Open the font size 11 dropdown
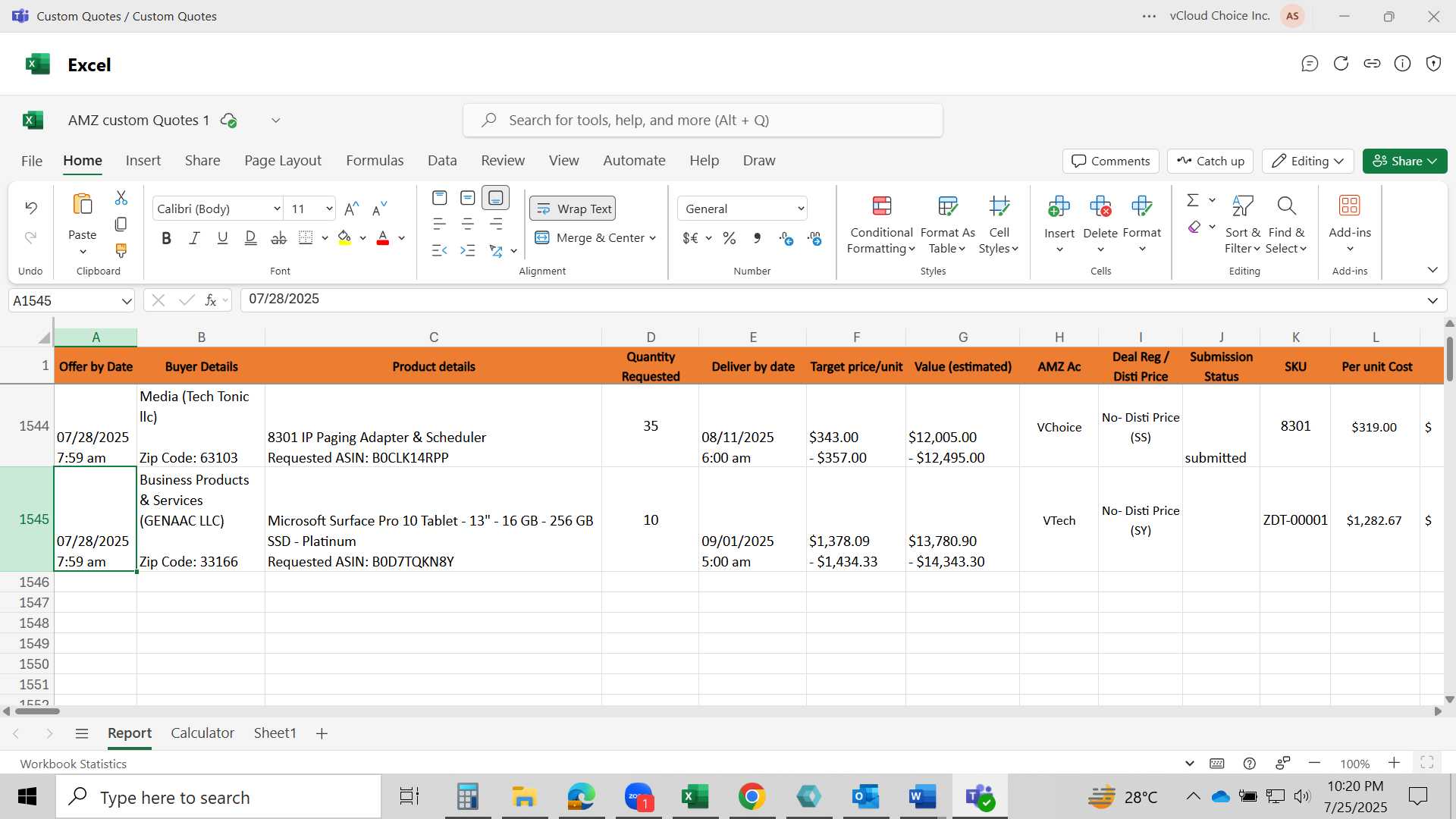1456x819 pixels. [x=329, y=209]
